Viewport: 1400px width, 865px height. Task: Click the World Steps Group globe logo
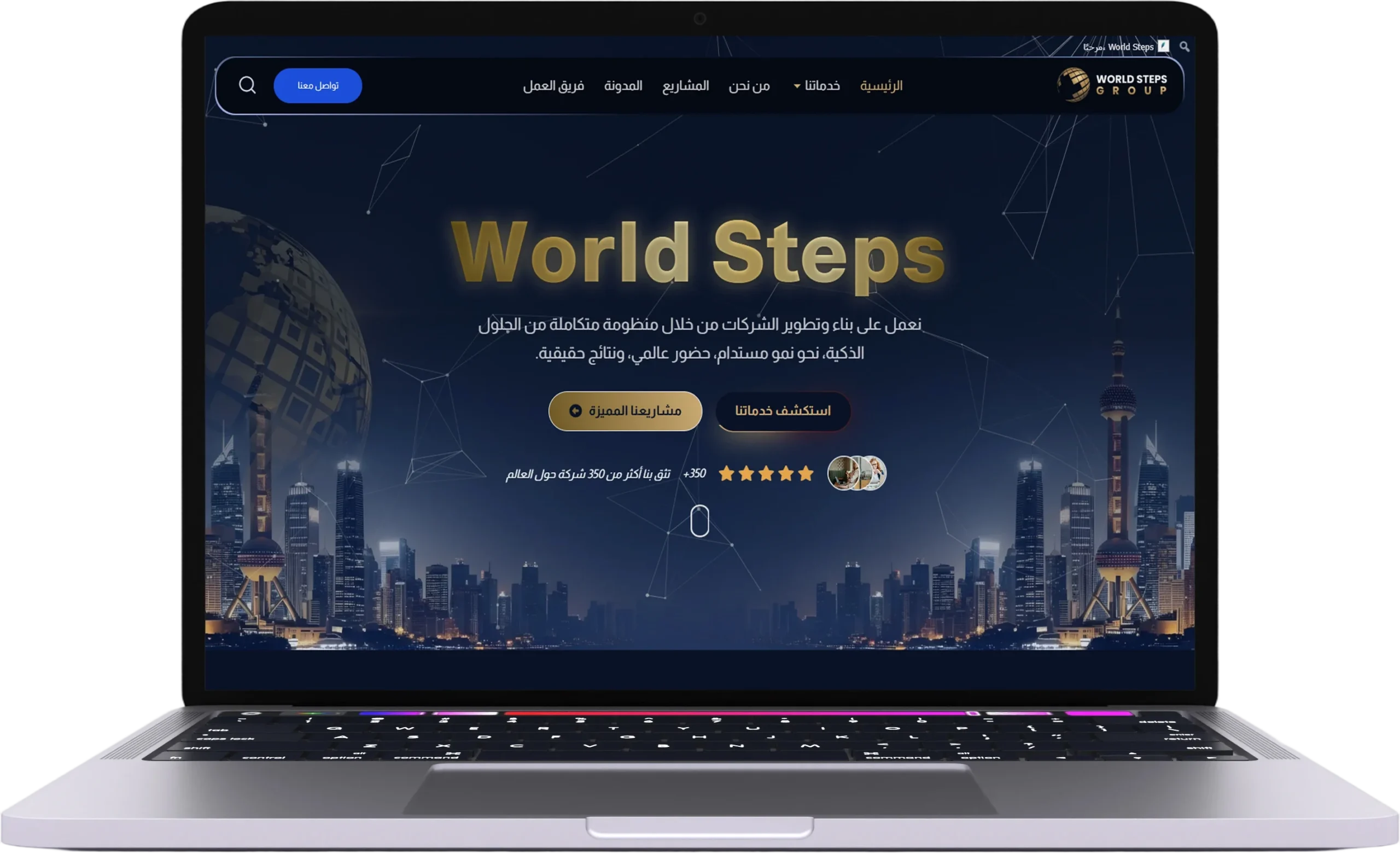[1075, 85]
